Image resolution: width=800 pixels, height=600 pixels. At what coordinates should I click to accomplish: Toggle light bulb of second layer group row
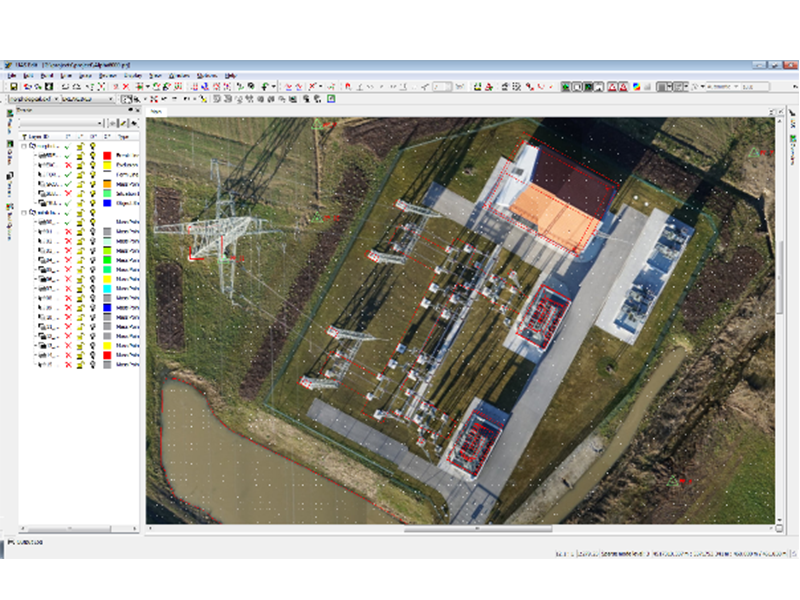[93, 213]
